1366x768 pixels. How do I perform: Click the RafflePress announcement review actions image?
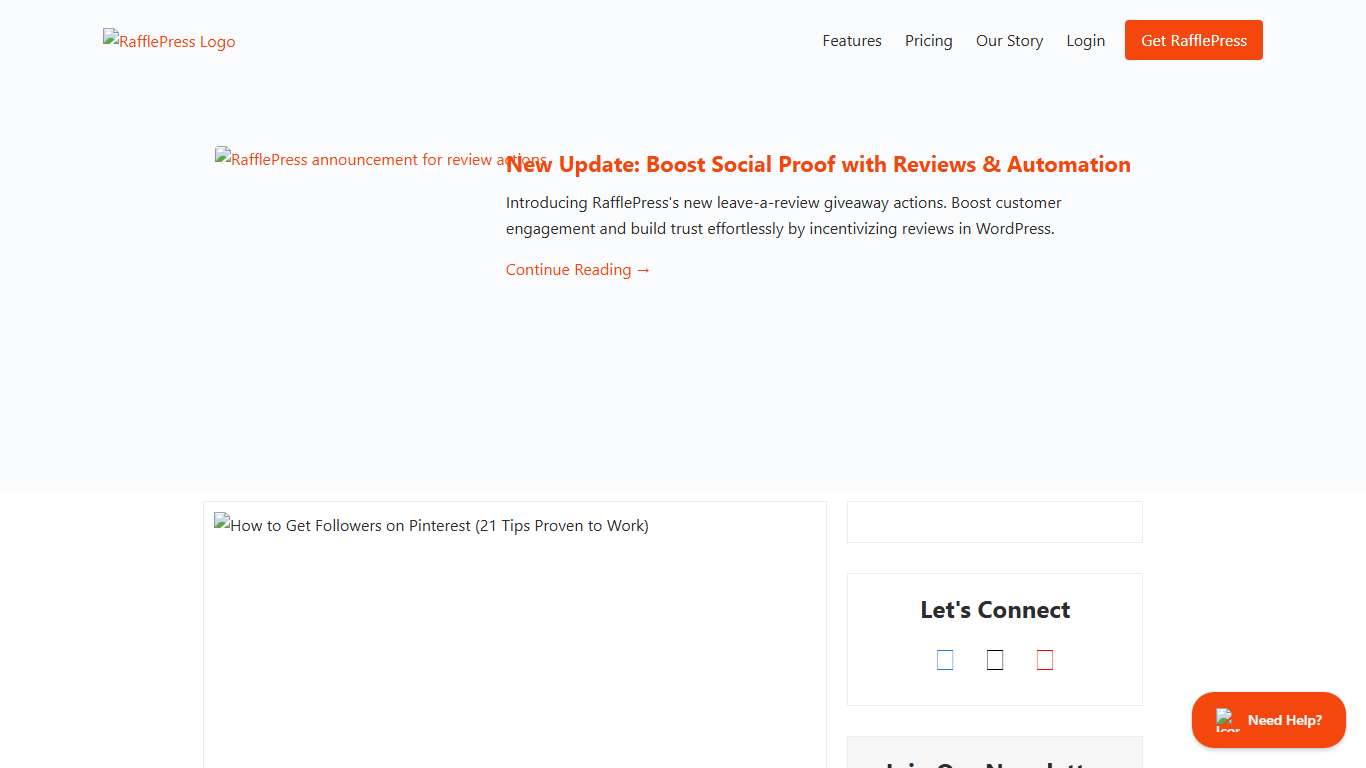[380, 159]
